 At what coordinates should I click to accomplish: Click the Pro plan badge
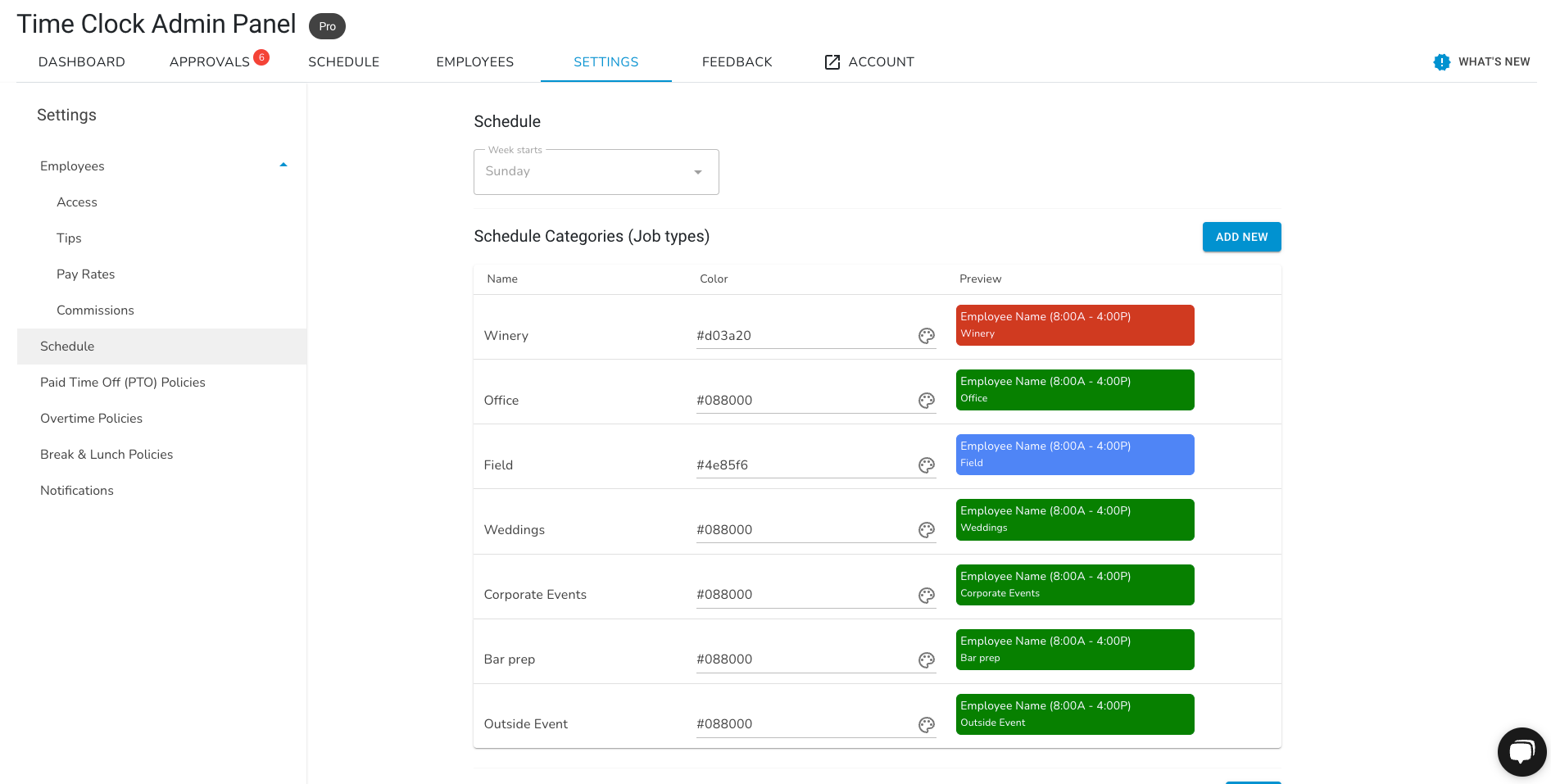coord(327,26)
